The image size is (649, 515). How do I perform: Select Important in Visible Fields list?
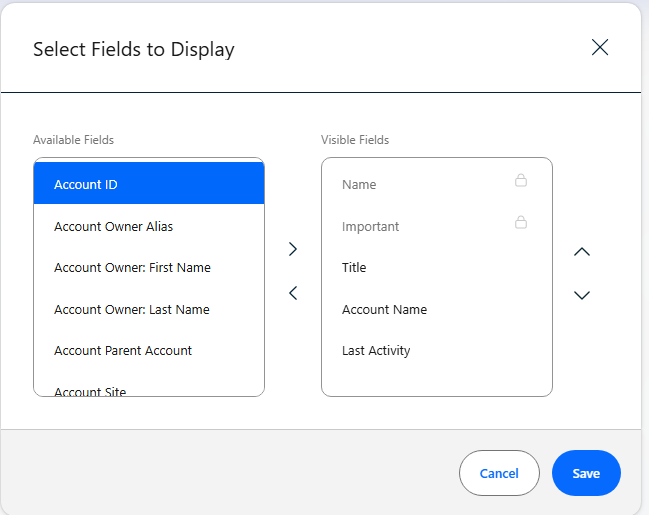437,226
